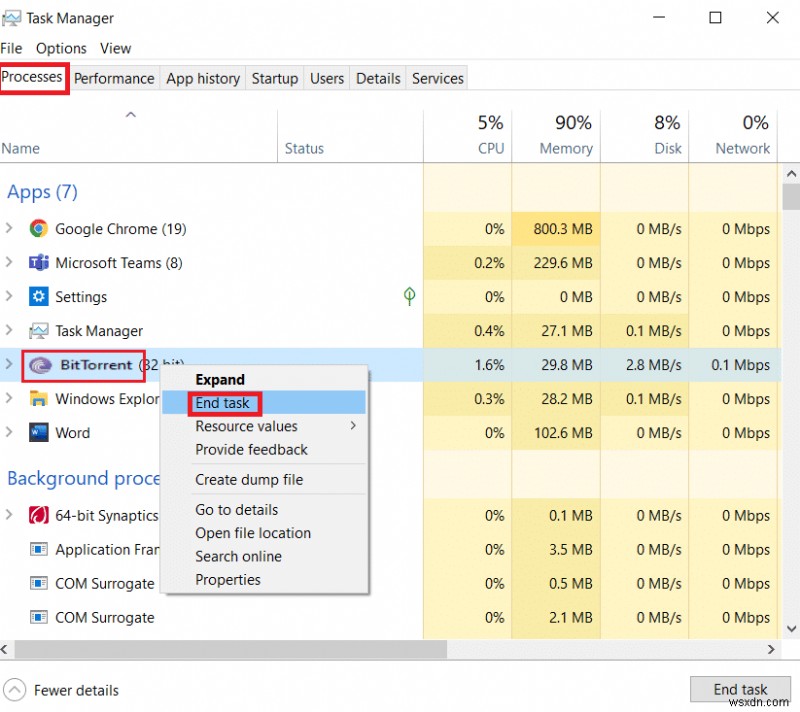Click the Windows Explorer folder icon
Viewport: 800px width, 712px height.
coord(38,399)
